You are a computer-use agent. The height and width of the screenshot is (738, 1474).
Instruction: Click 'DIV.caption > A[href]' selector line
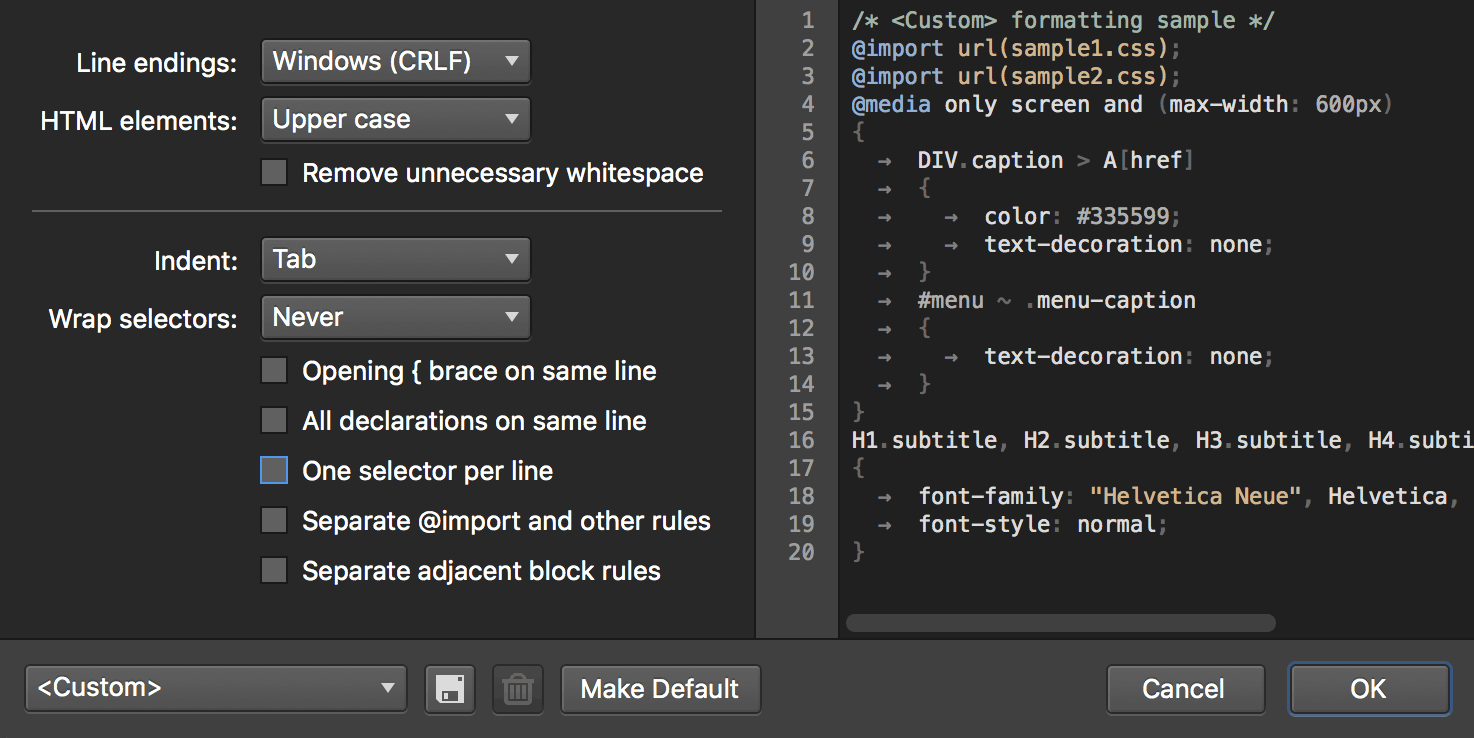(x=1056, y=160)
